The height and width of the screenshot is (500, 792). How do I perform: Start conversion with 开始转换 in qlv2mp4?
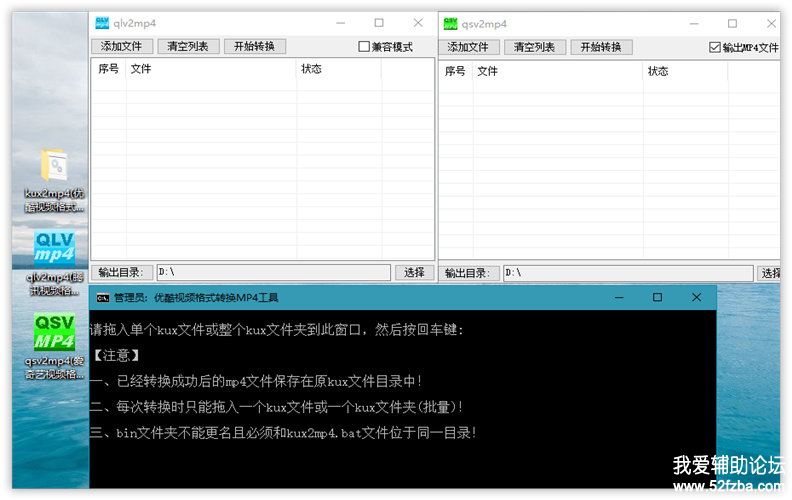click(x=255, y=47)
